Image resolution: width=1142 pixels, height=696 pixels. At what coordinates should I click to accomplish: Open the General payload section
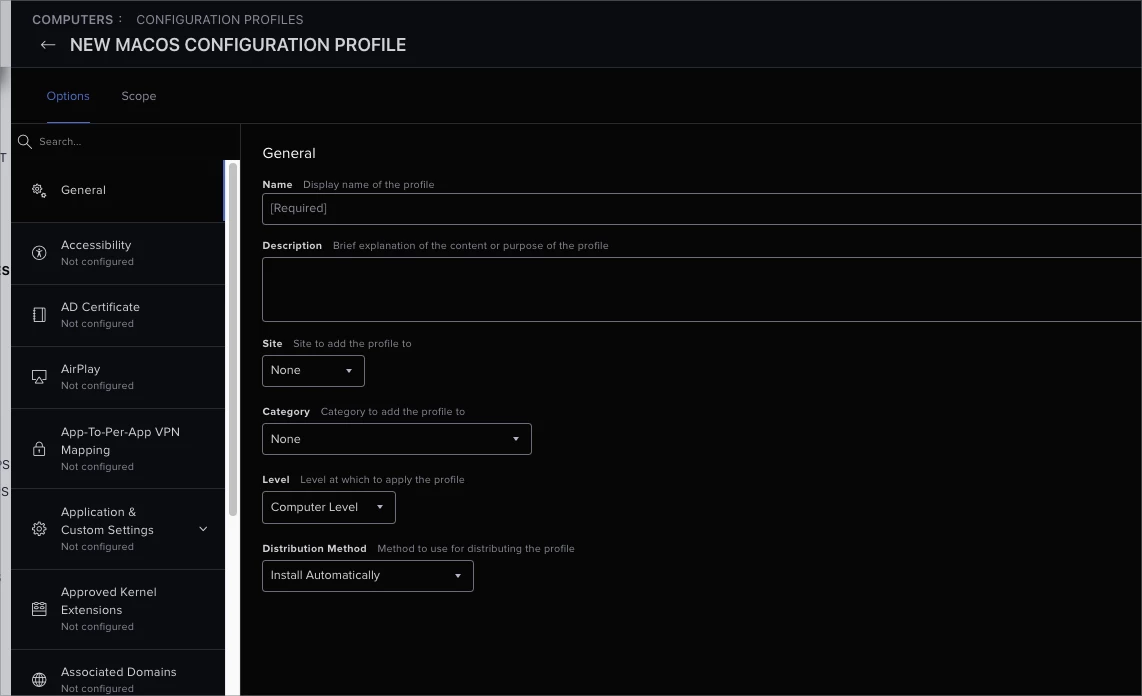click(118, 190)
